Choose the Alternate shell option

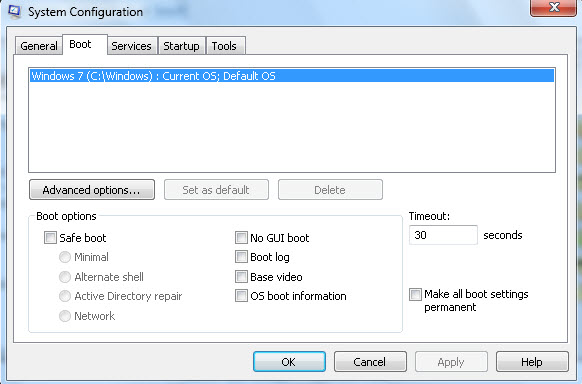point(65,277)
